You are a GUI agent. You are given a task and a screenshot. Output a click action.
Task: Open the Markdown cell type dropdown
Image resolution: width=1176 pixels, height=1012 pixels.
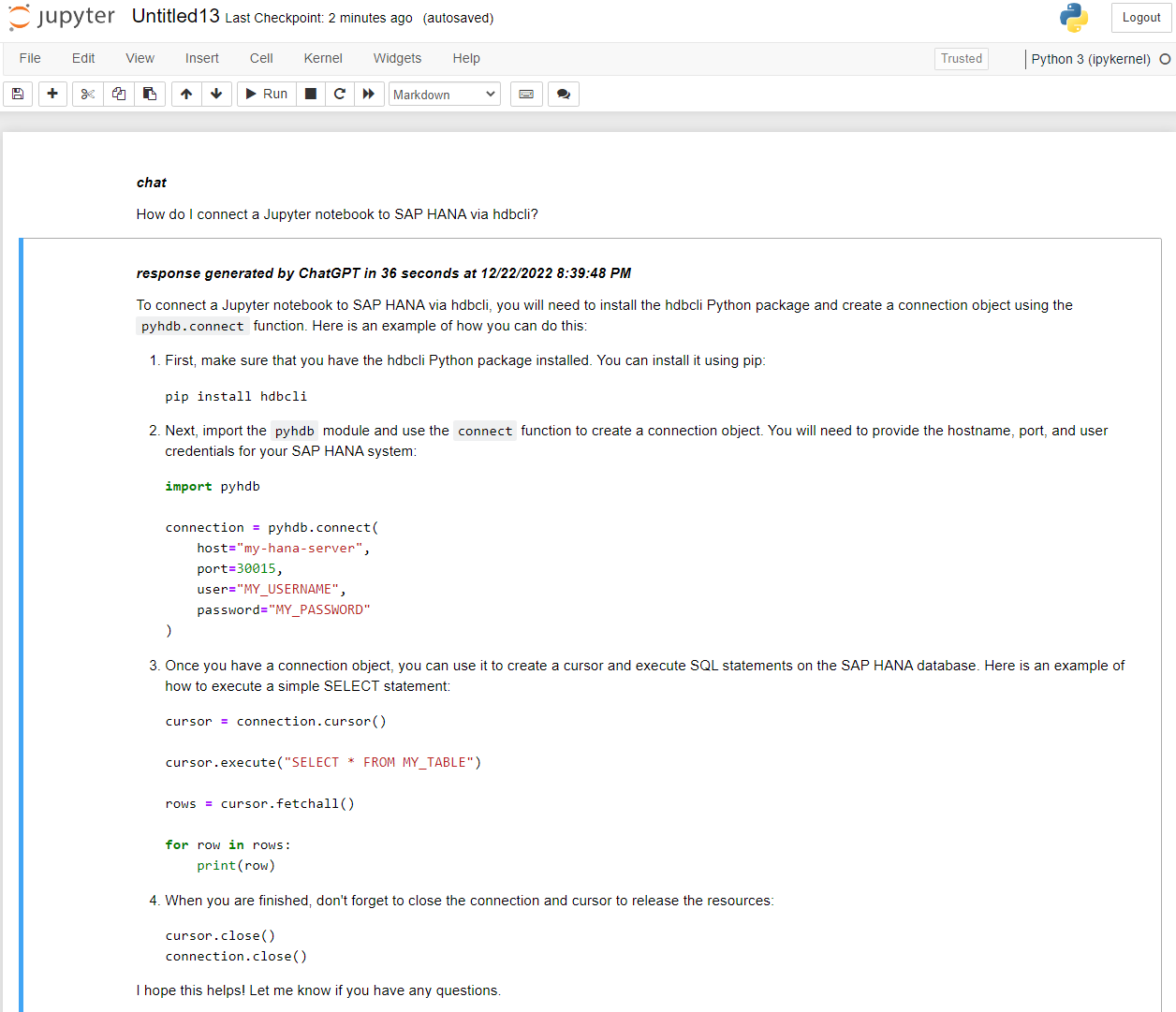444,94
